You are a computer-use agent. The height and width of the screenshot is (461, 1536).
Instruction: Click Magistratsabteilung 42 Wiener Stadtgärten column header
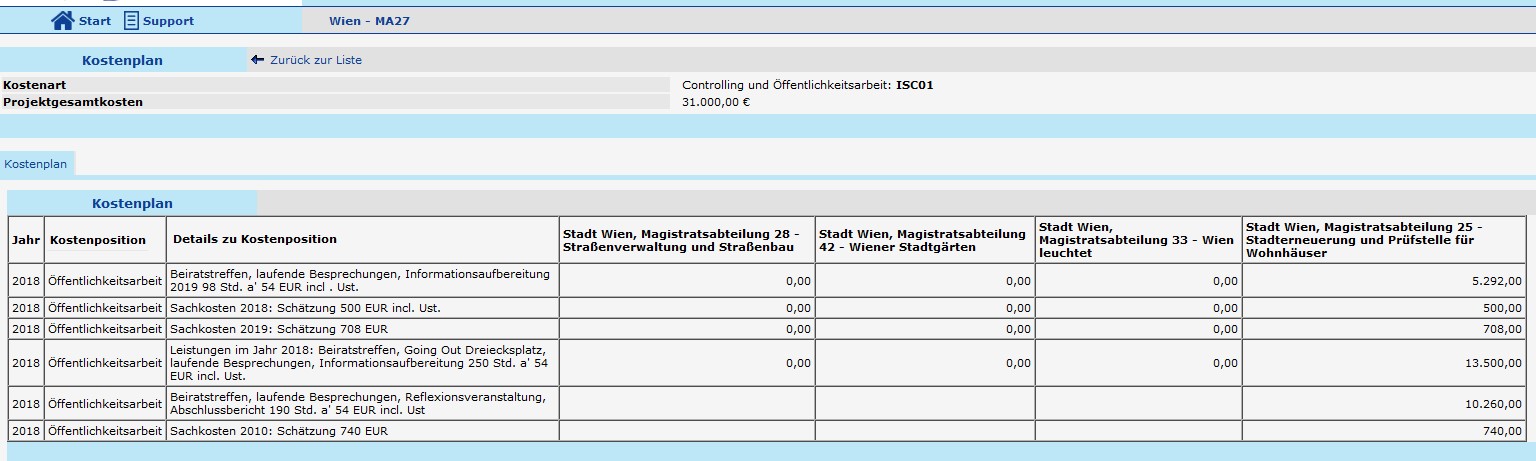pyautogui.click(x=923, y=240)
